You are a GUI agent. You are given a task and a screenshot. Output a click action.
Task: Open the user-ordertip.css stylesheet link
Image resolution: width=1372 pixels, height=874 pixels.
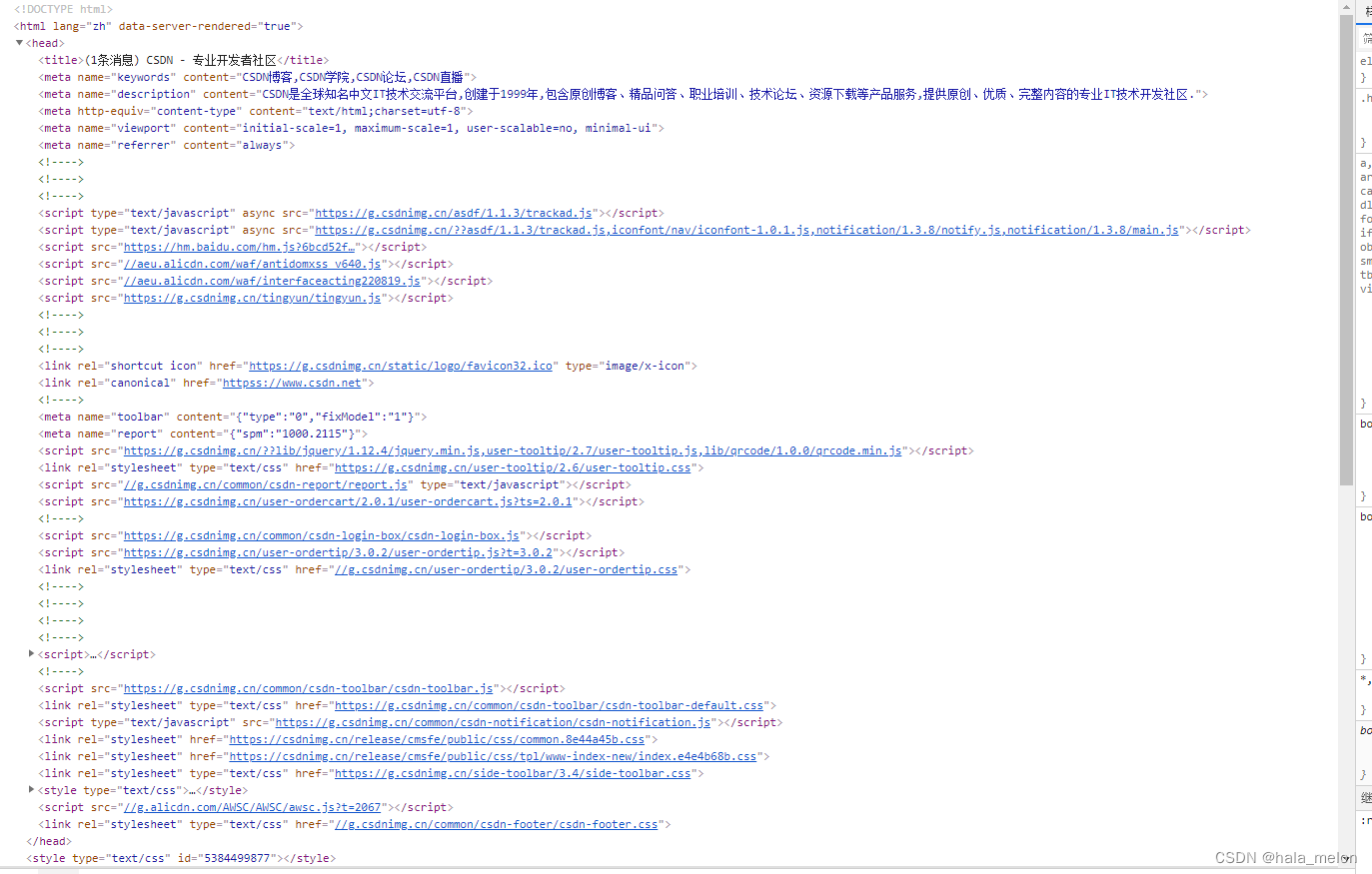click(x=507, y=569)
